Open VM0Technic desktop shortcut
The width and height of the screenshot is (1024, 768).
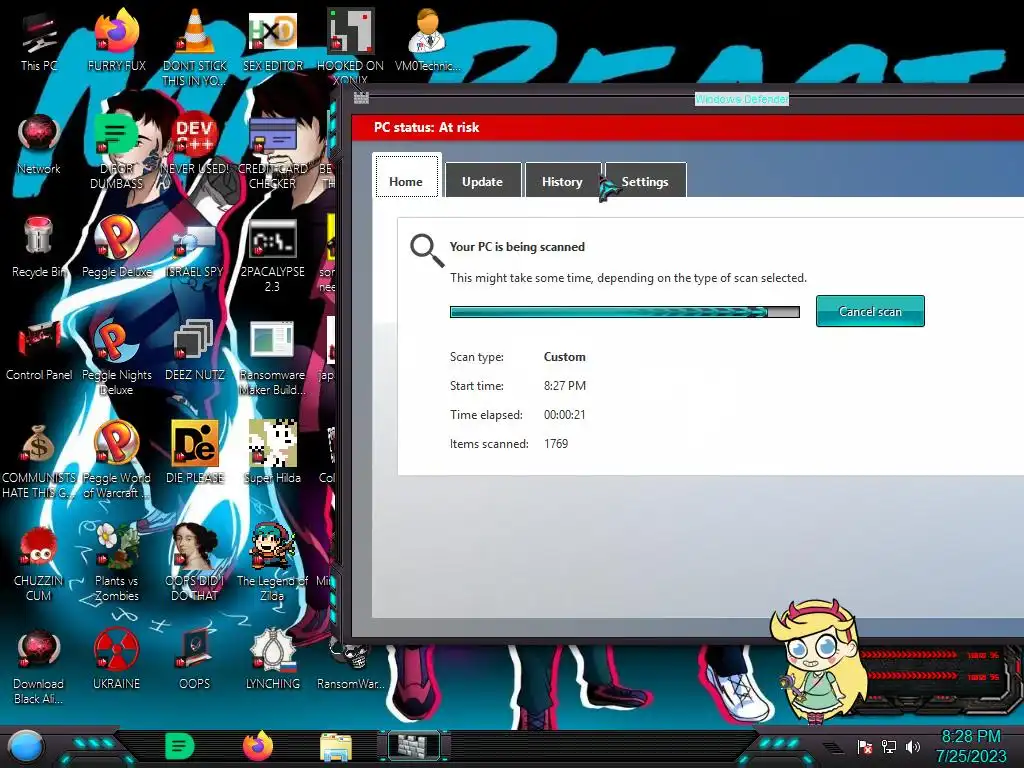(427, 41)
